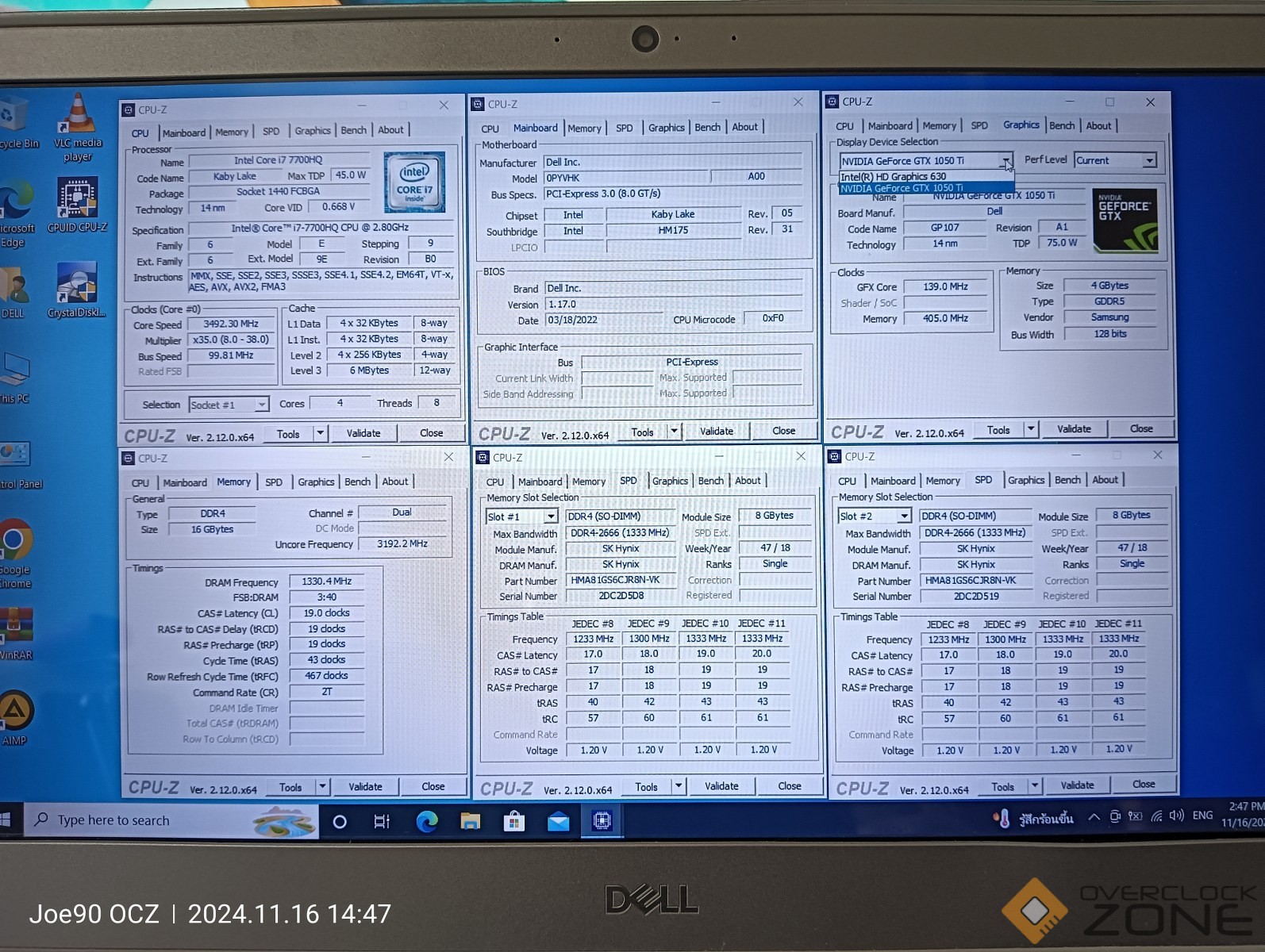
Task: Open Tools dropdown arrow in Memory window
Action: (x=322, y=787)
